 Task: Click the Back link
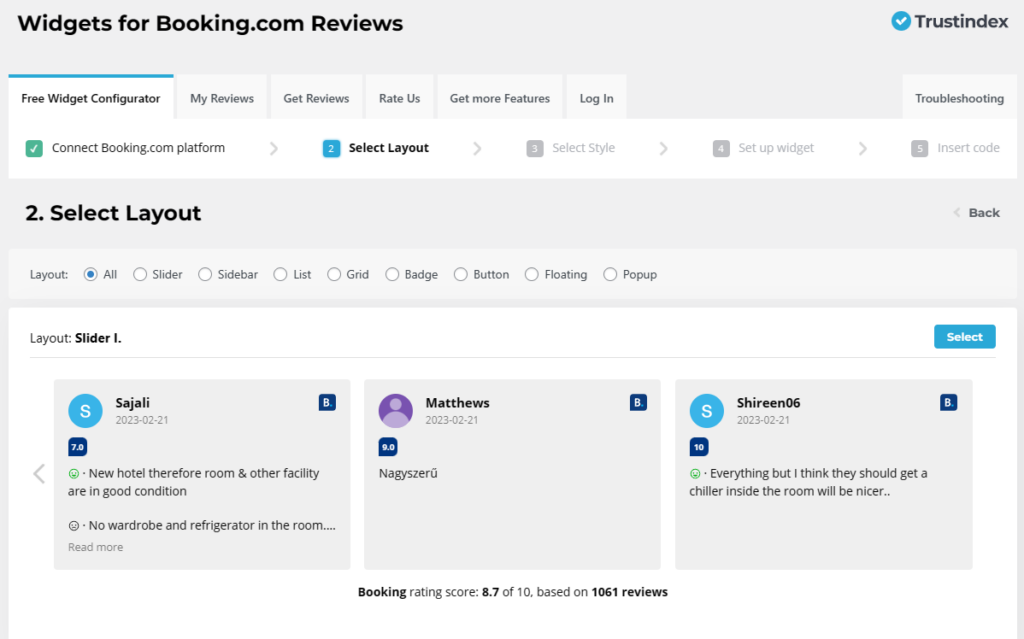tap(984, 212)
